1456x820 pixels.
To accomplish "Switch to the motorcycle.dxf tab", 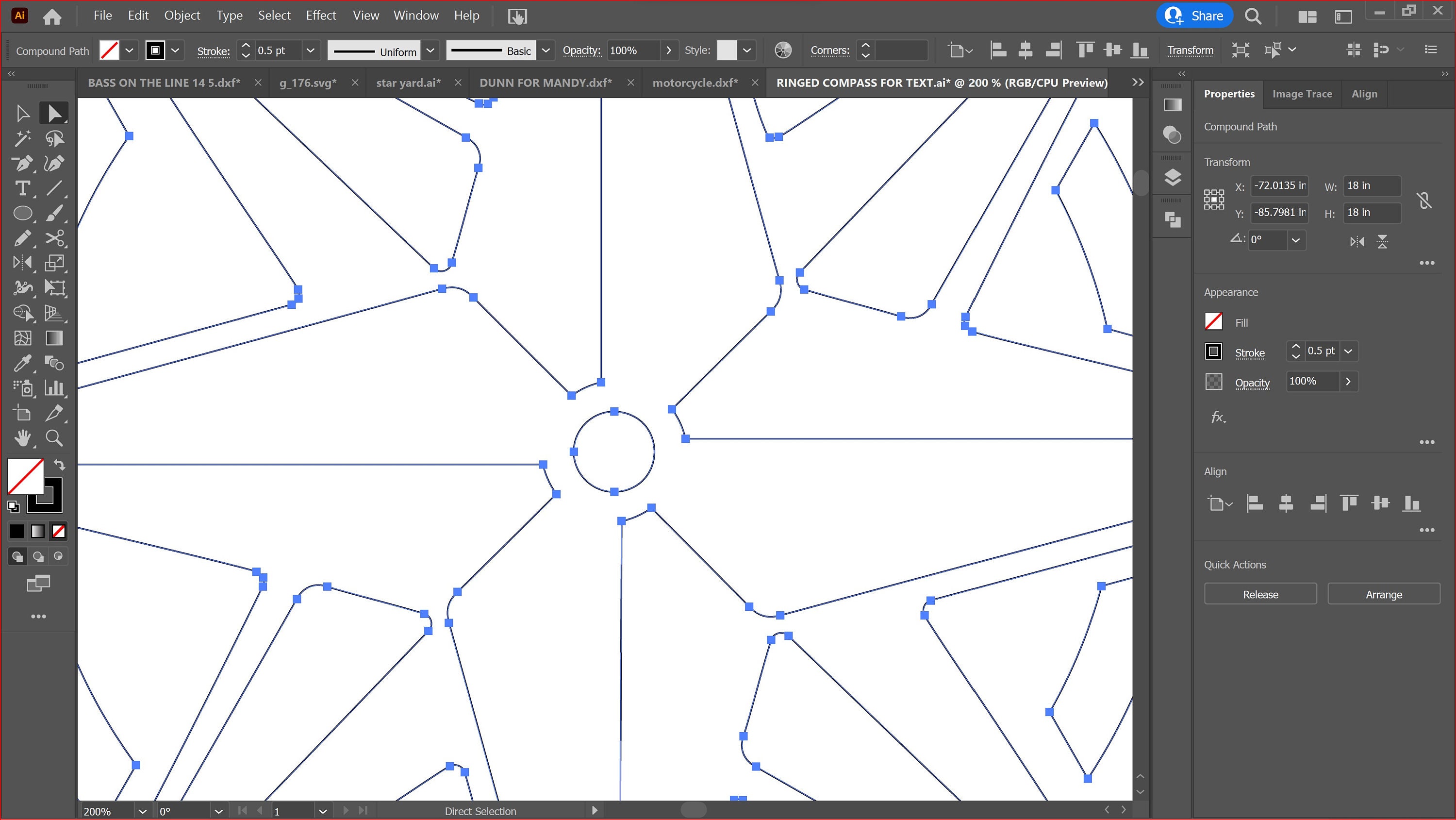I will [x=695, y=83].
